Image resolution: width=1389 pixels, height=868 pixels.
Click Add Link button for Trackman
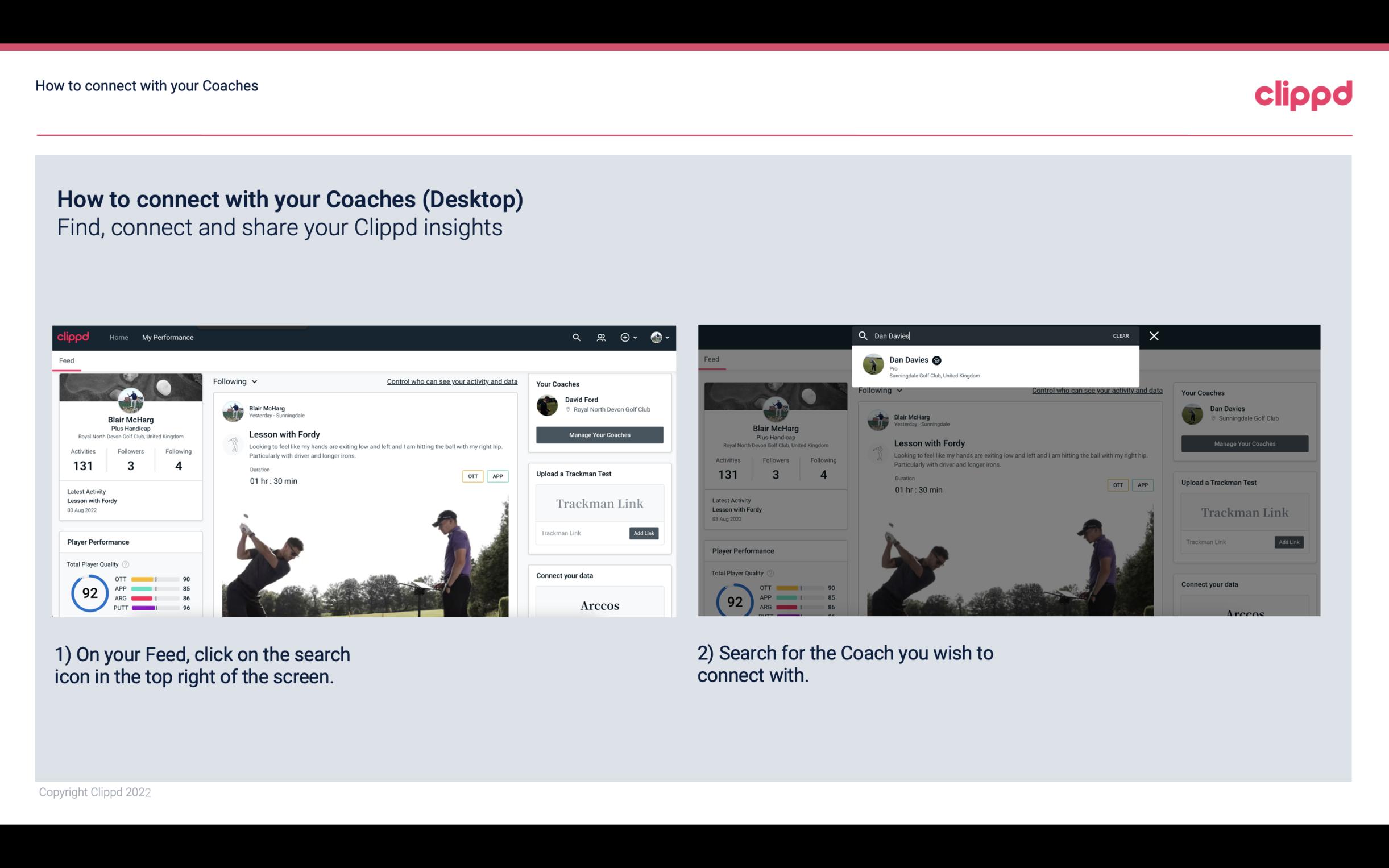644,533
